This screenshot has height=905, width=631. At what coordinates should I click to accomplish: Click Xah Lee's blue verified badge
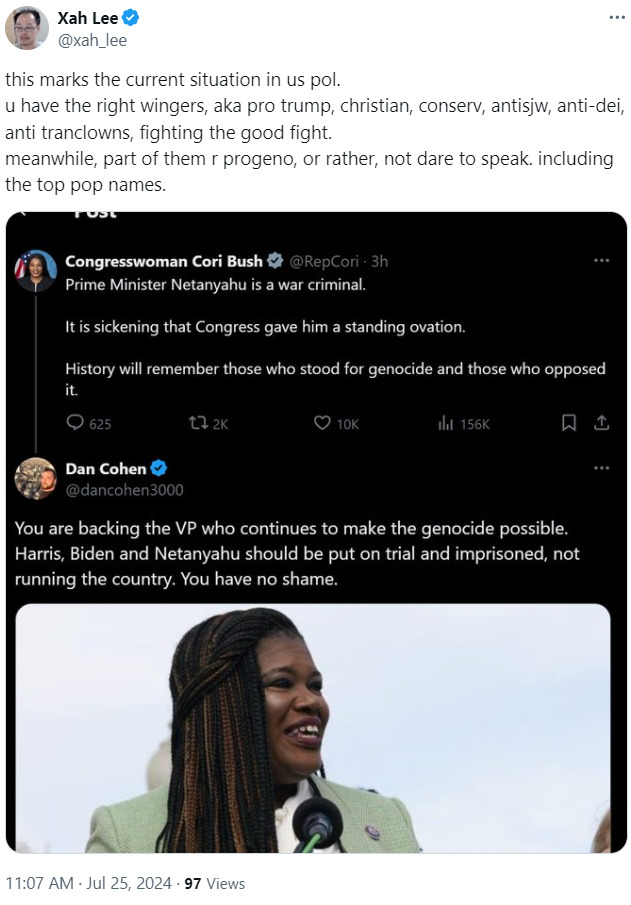[131, 18]
